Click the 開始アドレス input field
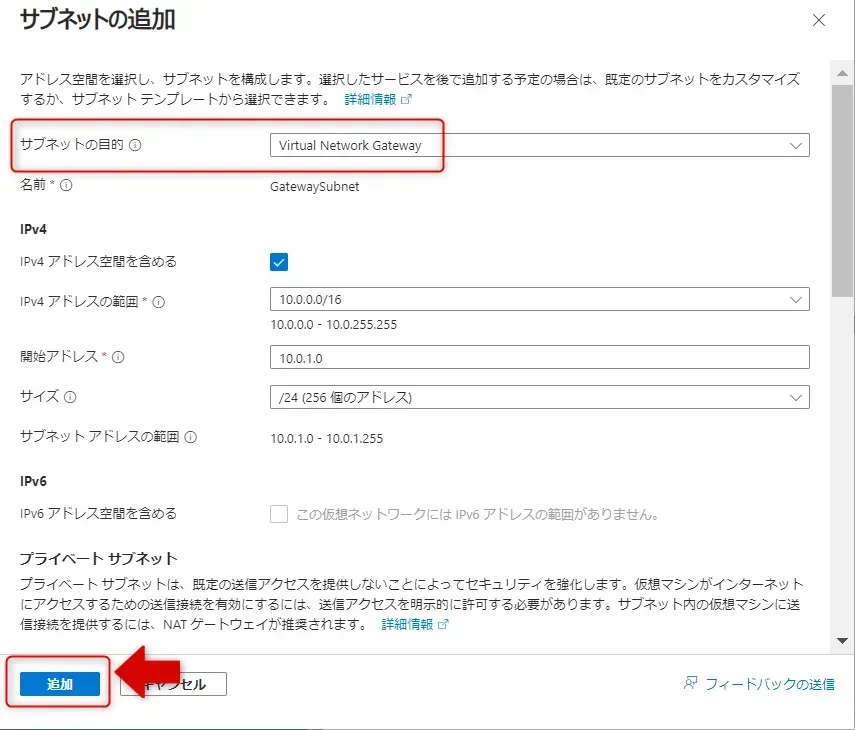Image resolution: width=855 pixels, height=730 pixels. tap(539, 357)
